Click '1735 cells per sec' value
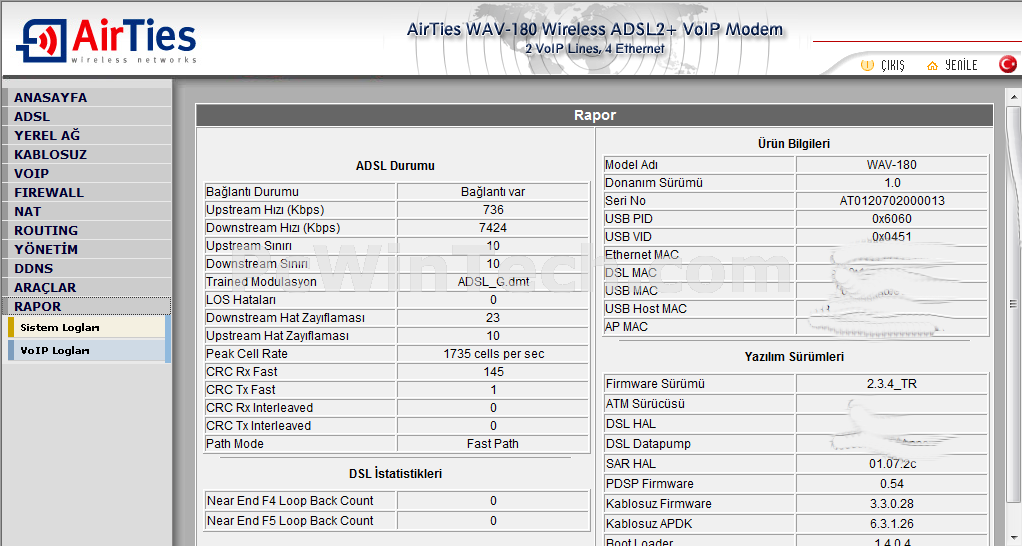The width and height of the screenshot is (1022, 546). (493, 354)
